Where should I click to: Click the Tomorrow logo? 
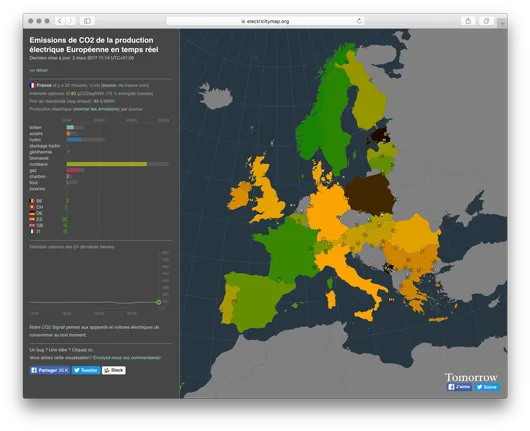click(x=471, y=377)
